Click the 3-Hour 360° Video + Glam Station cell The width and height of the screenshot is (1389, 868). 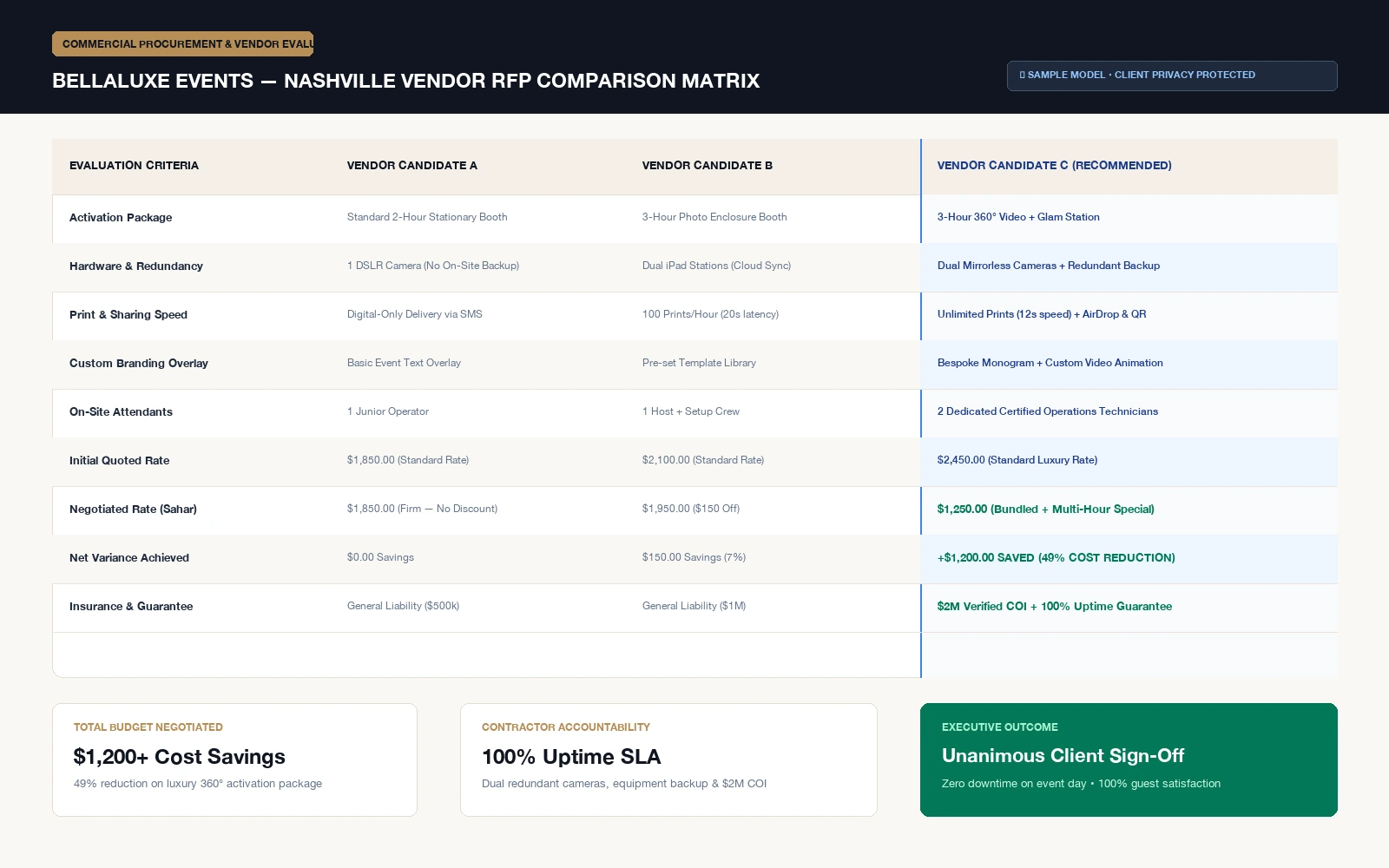[1018, 217]
